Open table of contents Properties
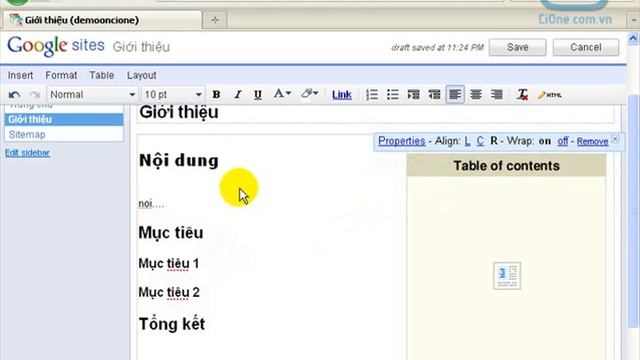 (x=402, y=141)
